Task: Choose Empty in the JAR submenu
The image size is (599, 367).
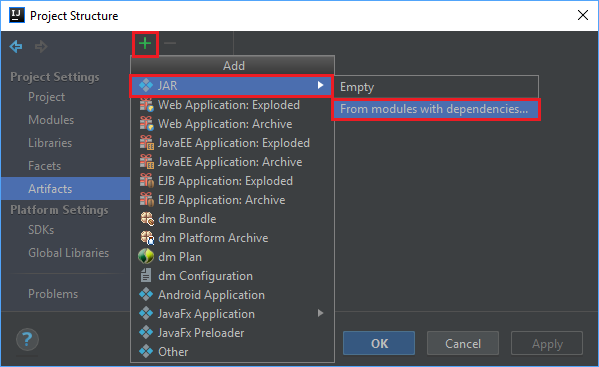Action: click(x=436, y=87)
